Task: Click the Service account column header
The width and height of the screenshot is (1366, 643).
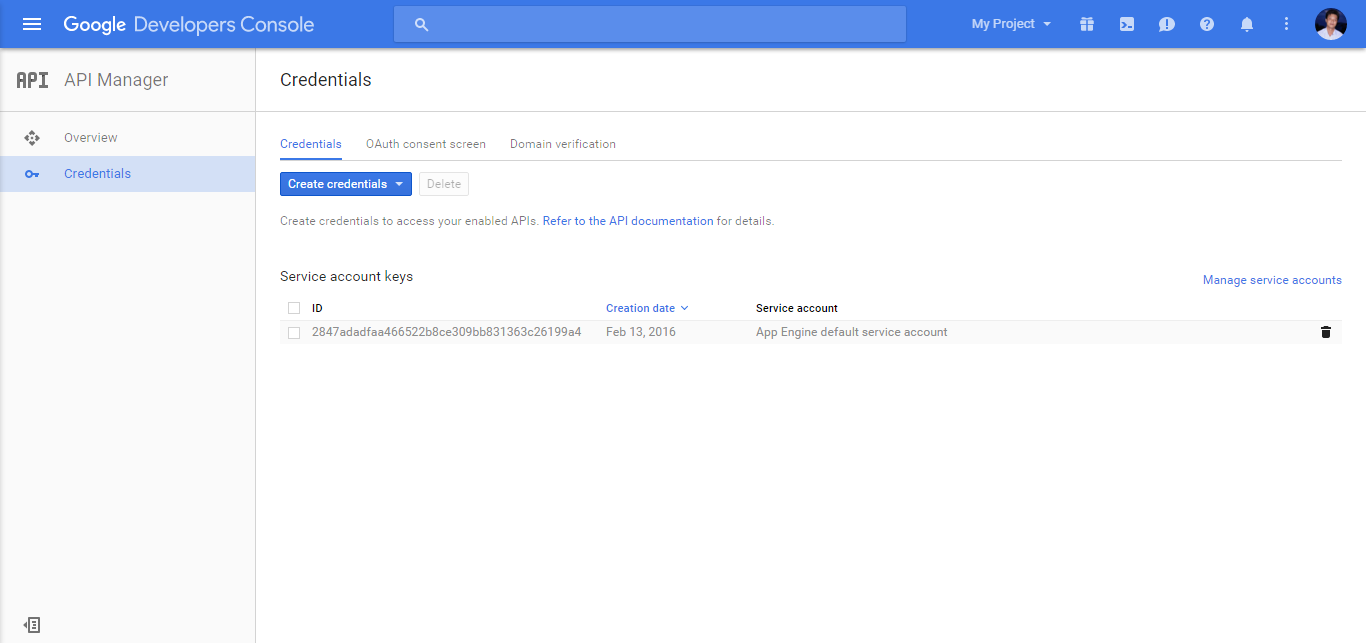Action: (797, 308)
